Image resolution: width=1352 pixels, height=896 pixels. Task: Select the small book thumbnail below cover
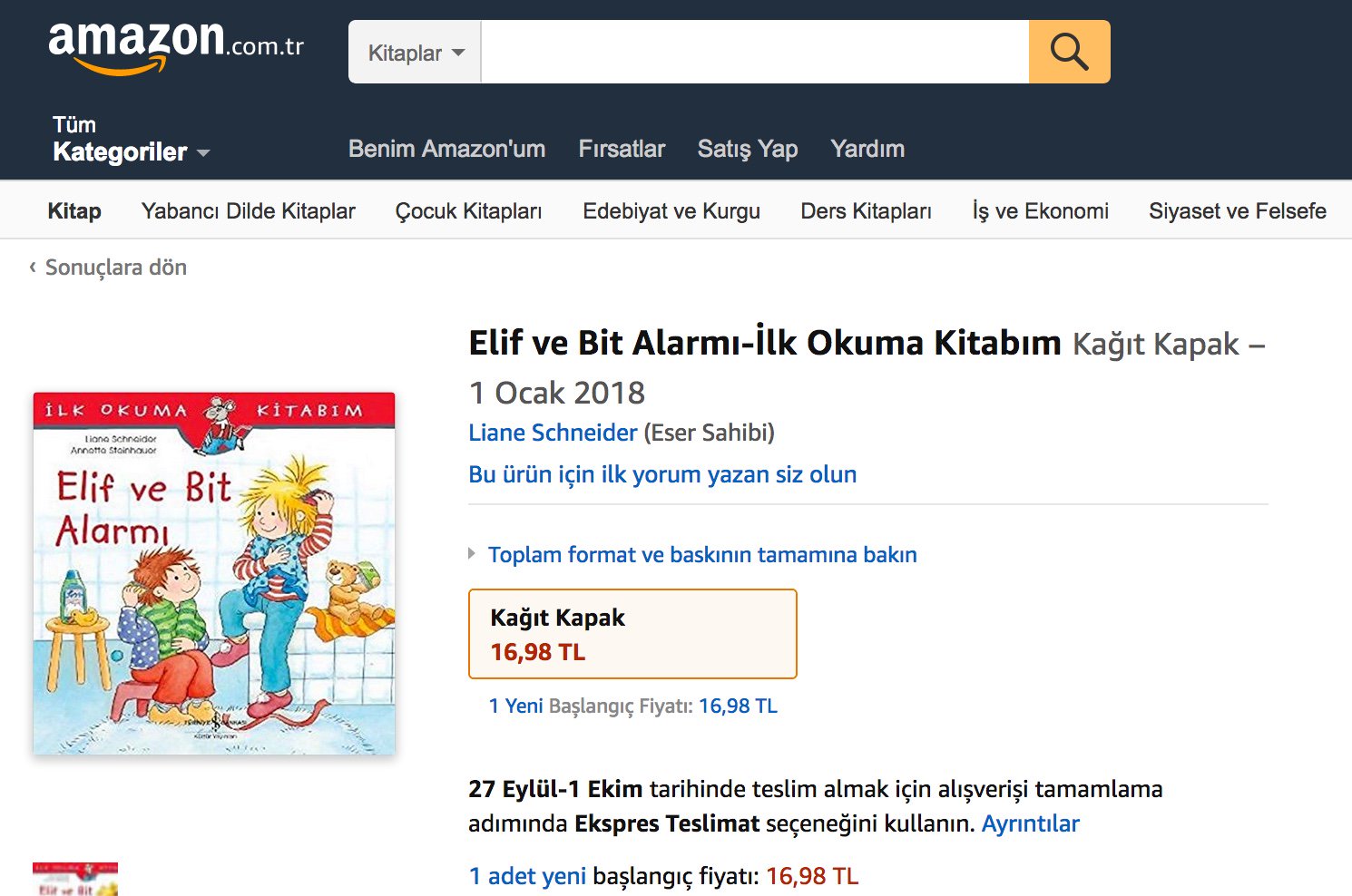(75, 879)
